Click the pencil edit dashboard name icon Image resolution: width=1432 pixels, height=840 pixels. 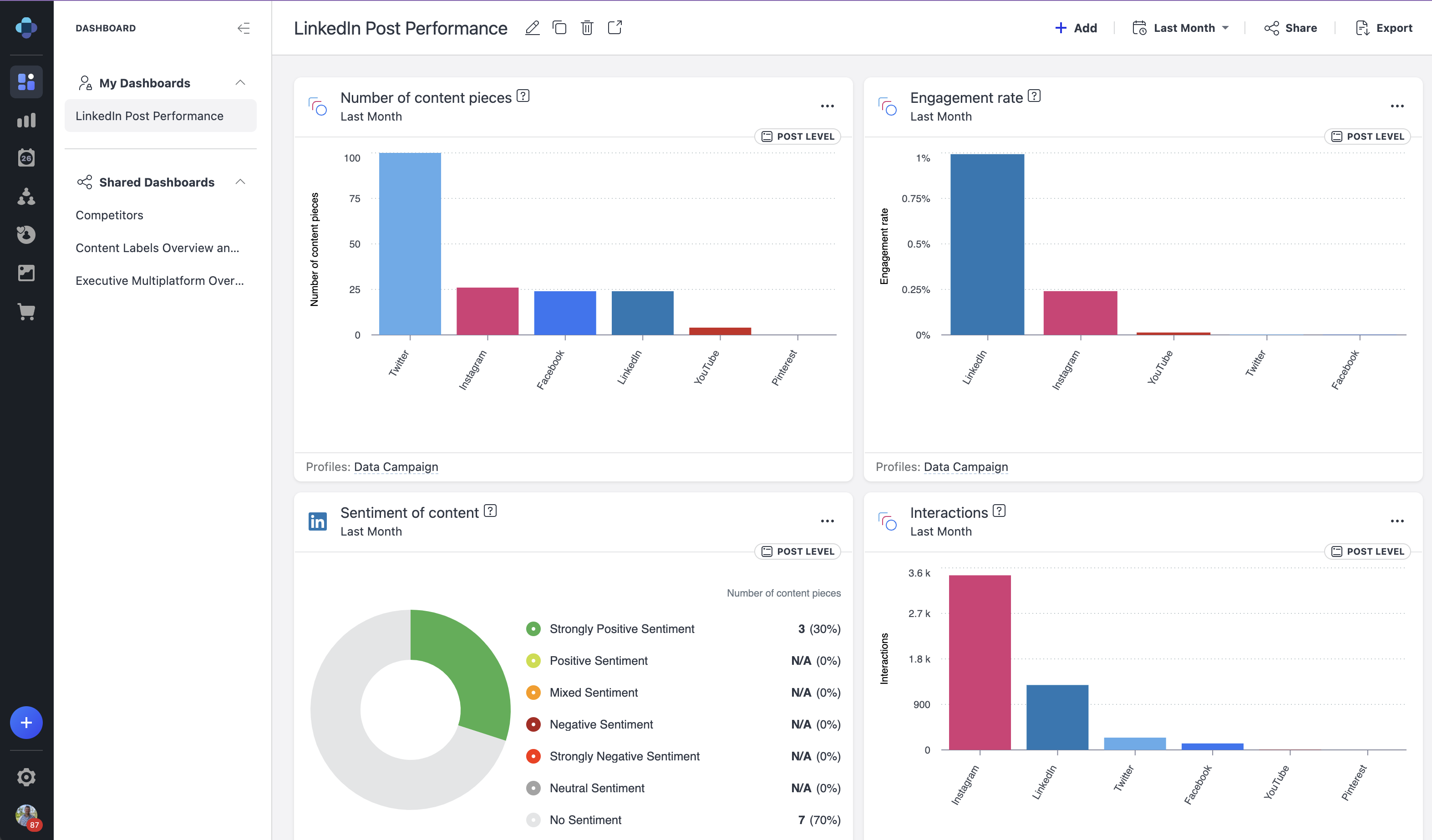[532, 28]
